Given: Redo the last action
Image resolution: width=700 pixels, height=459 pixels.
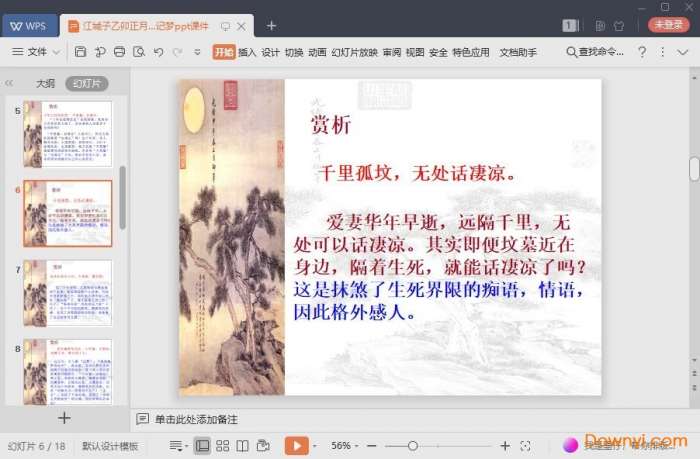Looking at the screenshot, I should pos(178,52).
